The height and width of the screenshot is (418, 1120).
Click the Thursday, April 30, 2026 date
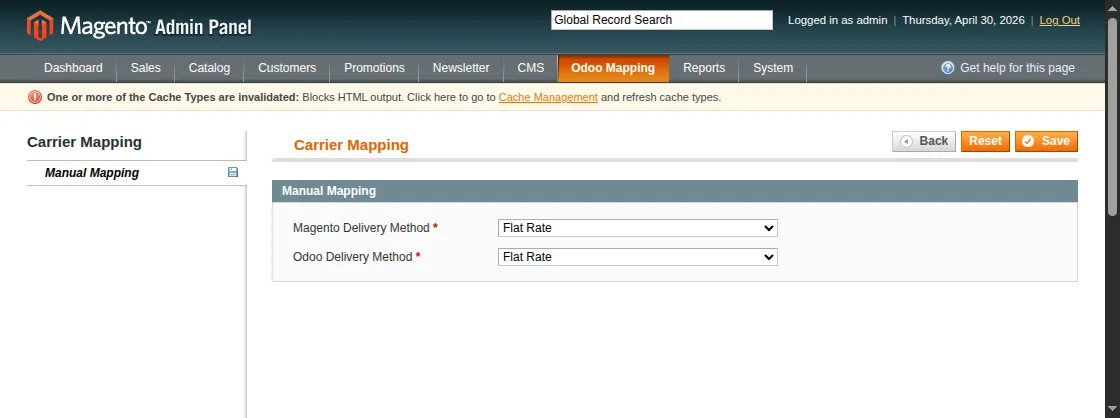click(x=963, y=20)
